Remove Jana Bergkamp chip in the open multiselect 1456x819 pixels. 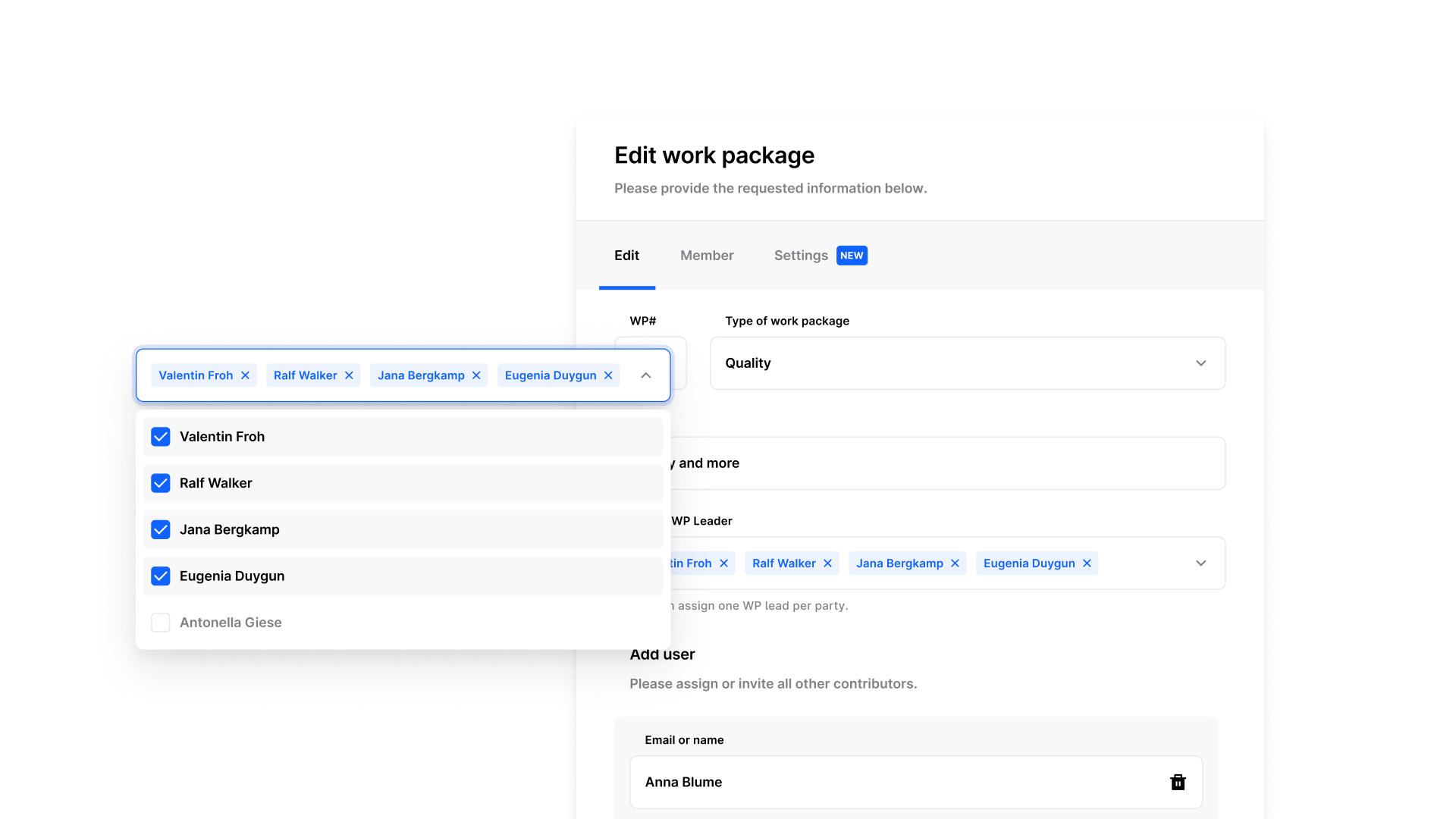(x=476, y=375)
